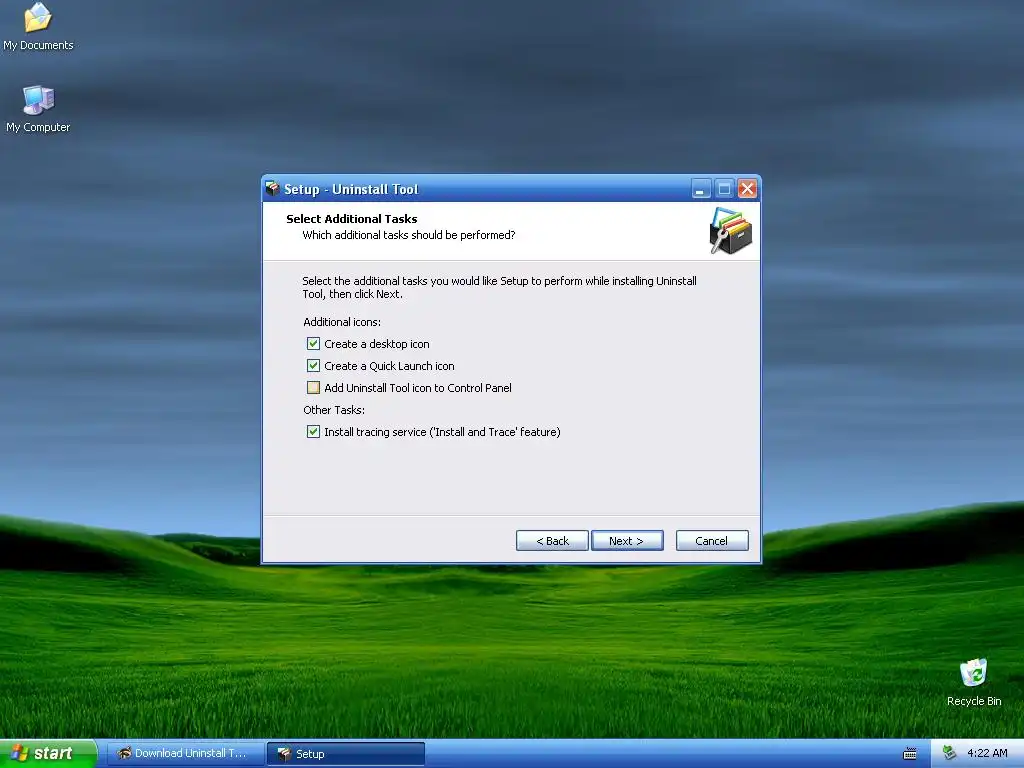1024x768 pixels.
Task: Switch to Download Uninstall Tool taskbar window
Action: tap(185, 753)
